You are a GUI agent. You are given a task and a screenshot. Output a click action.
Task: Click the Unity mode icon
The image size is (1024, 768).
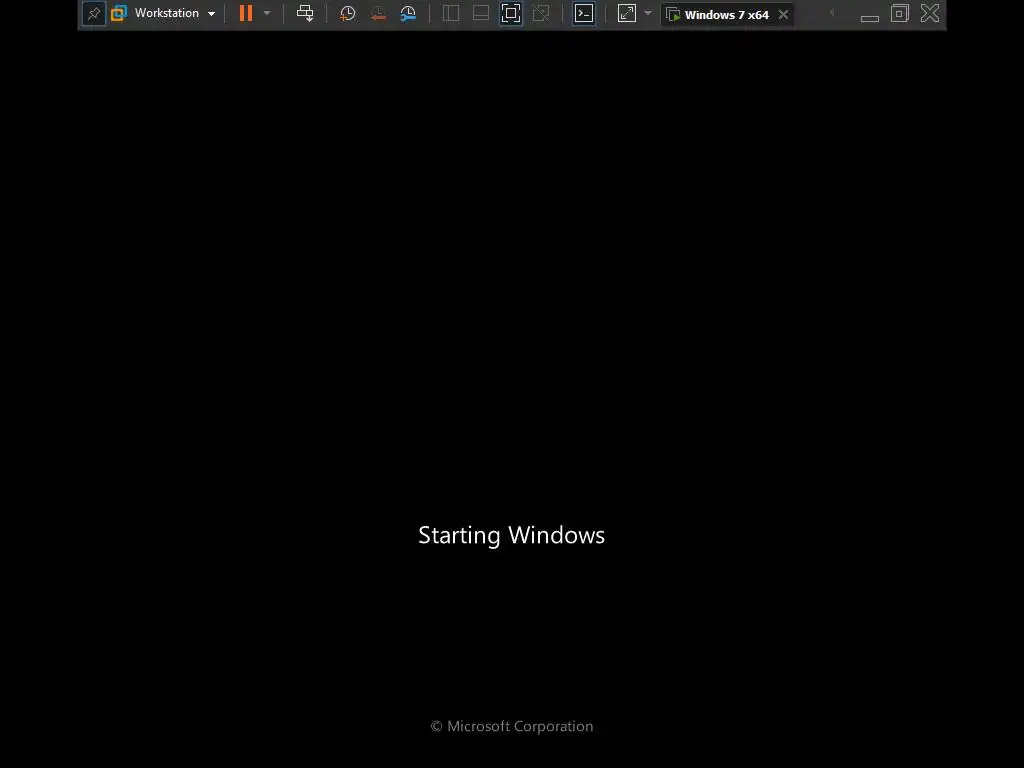coord(541,13)
